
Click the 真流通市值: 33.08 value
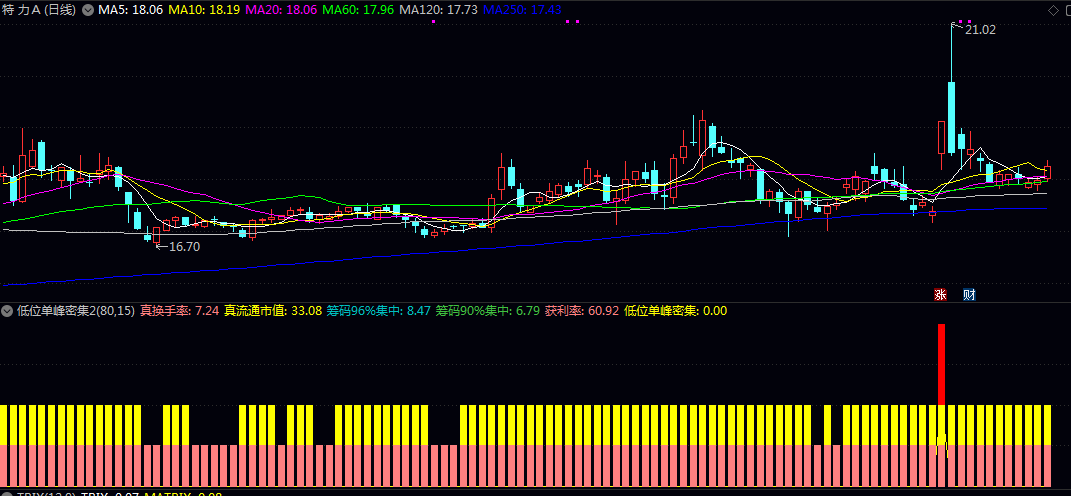click(x=273, y=311)
